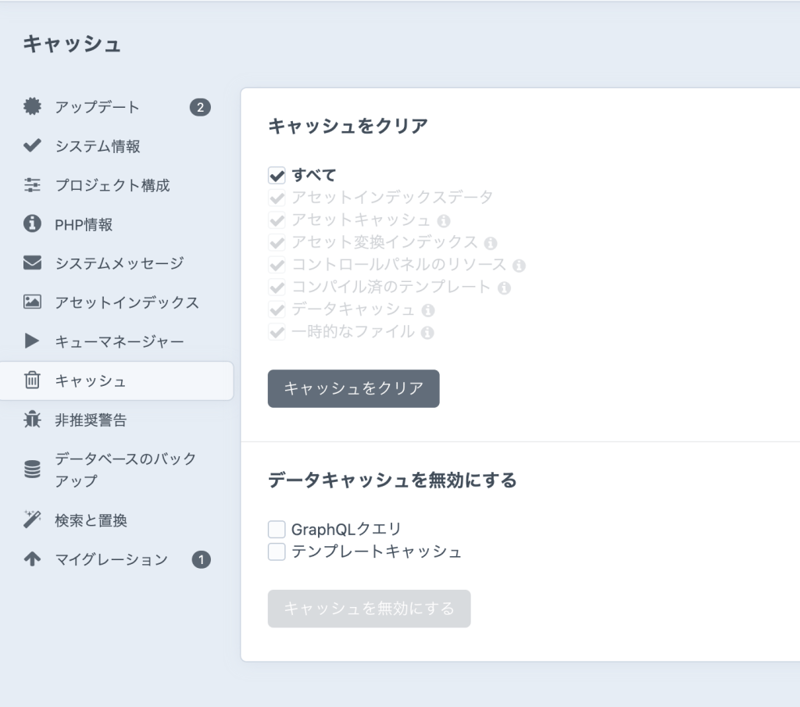800x707 pixels.
Task: Click the play icon for キューマネージャー
Action: [32, 341]
